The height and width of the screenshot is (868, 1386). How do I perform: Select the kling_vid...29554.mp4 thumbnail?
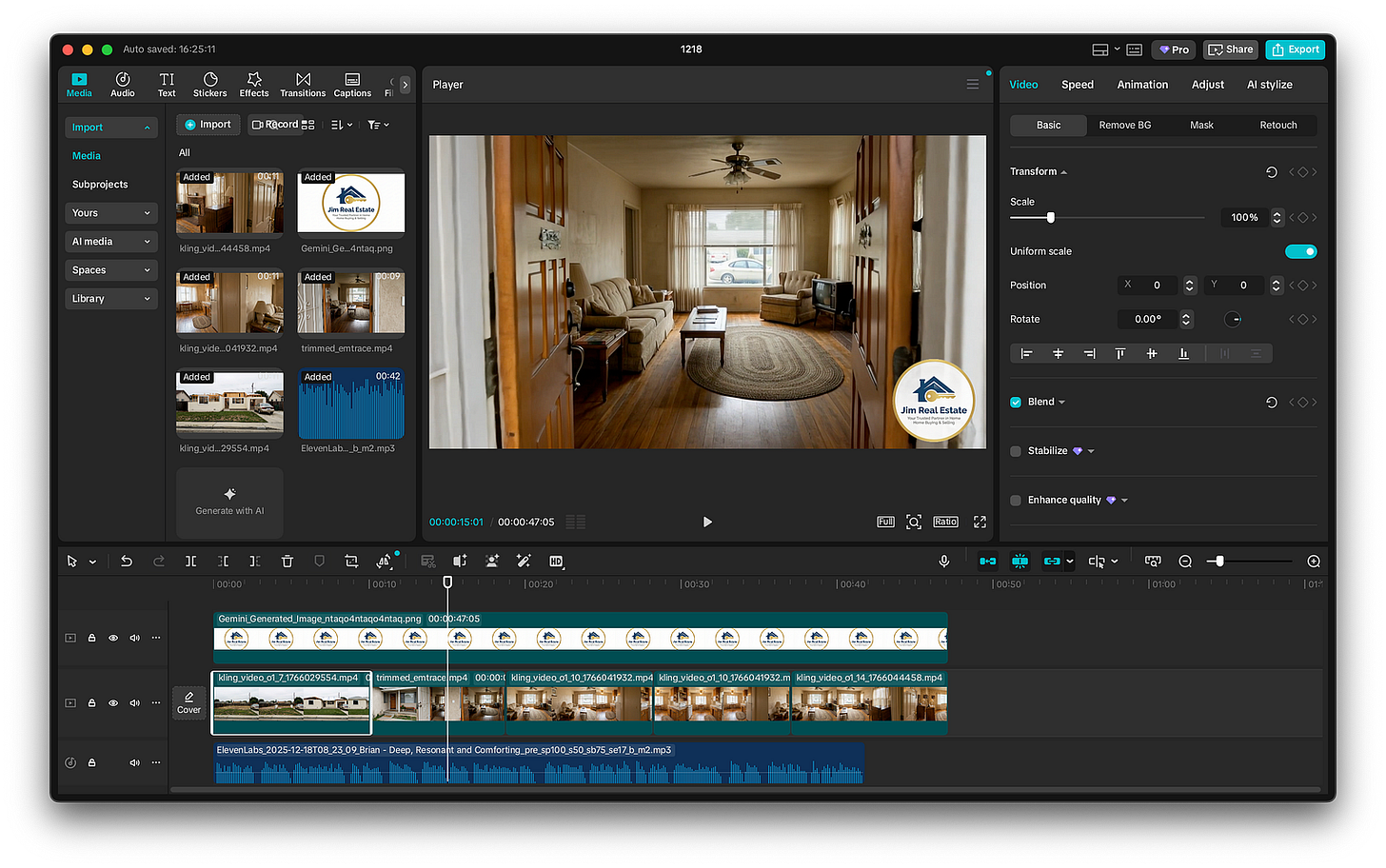coord(229,403)
